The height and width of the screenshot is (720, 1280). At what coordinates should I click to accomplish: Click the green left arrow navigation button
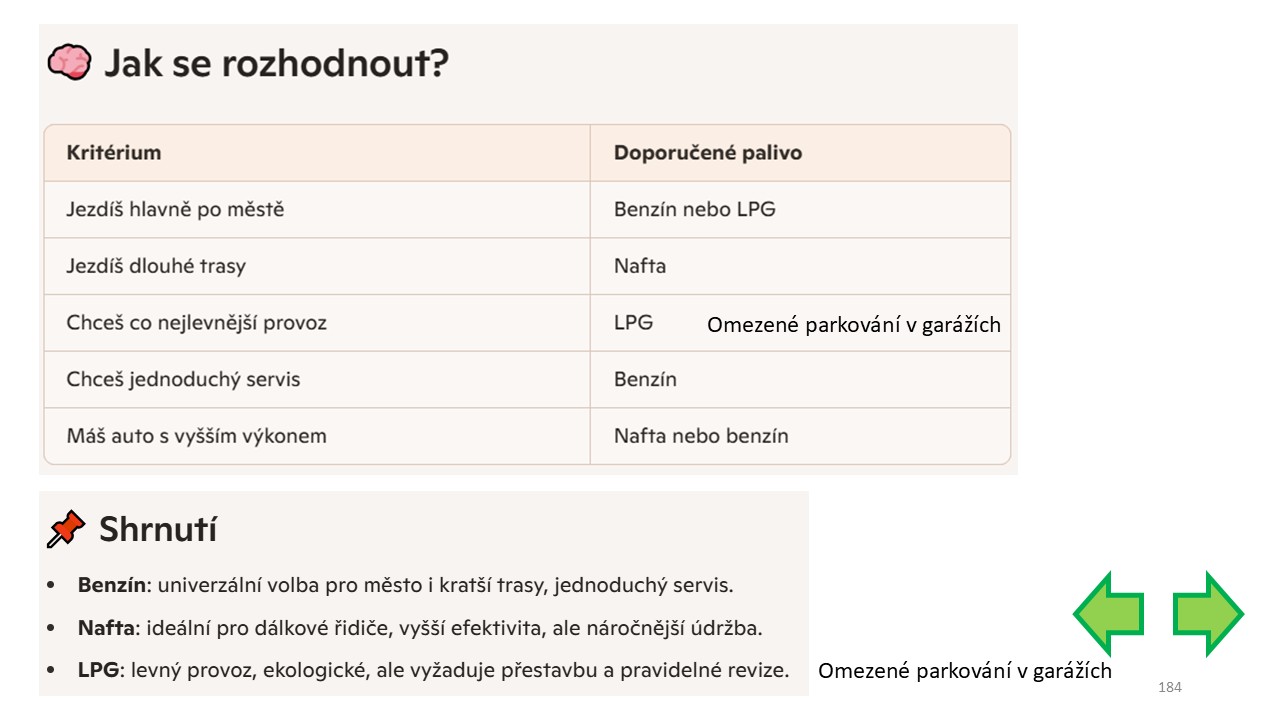pos(1108,613)
